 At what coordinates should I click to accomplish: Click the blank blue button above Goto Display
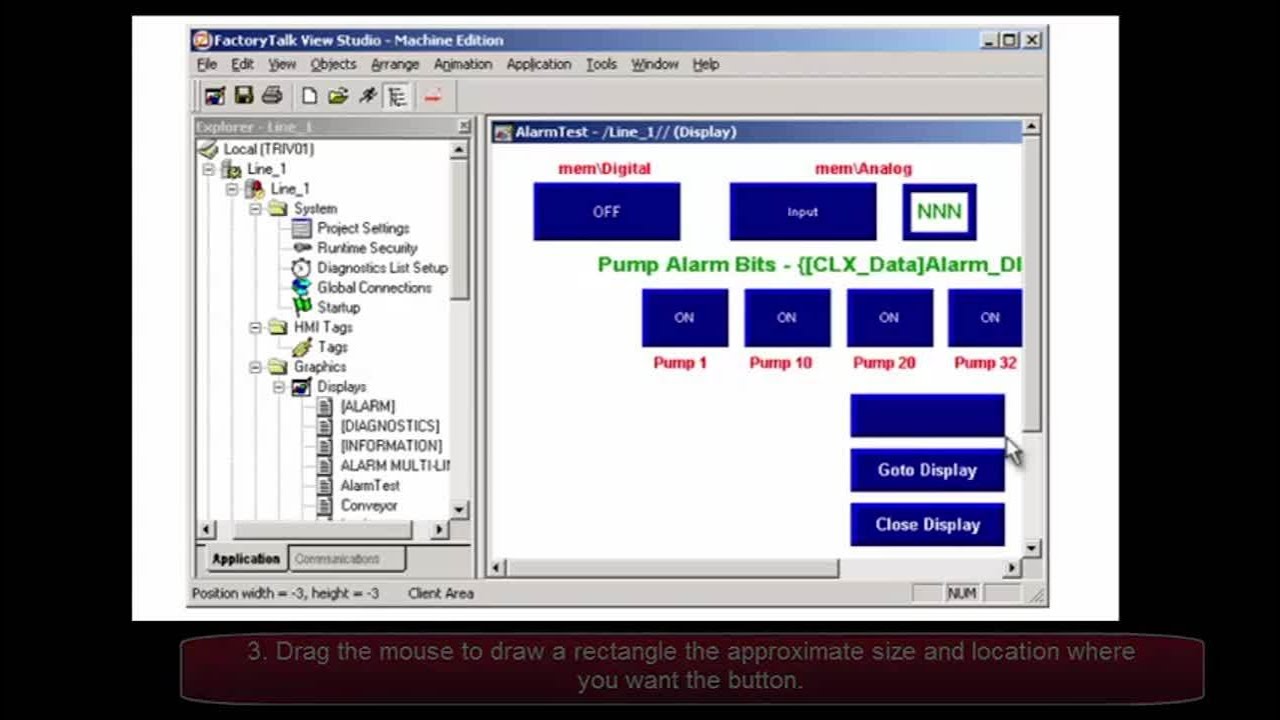click(927, 415)
